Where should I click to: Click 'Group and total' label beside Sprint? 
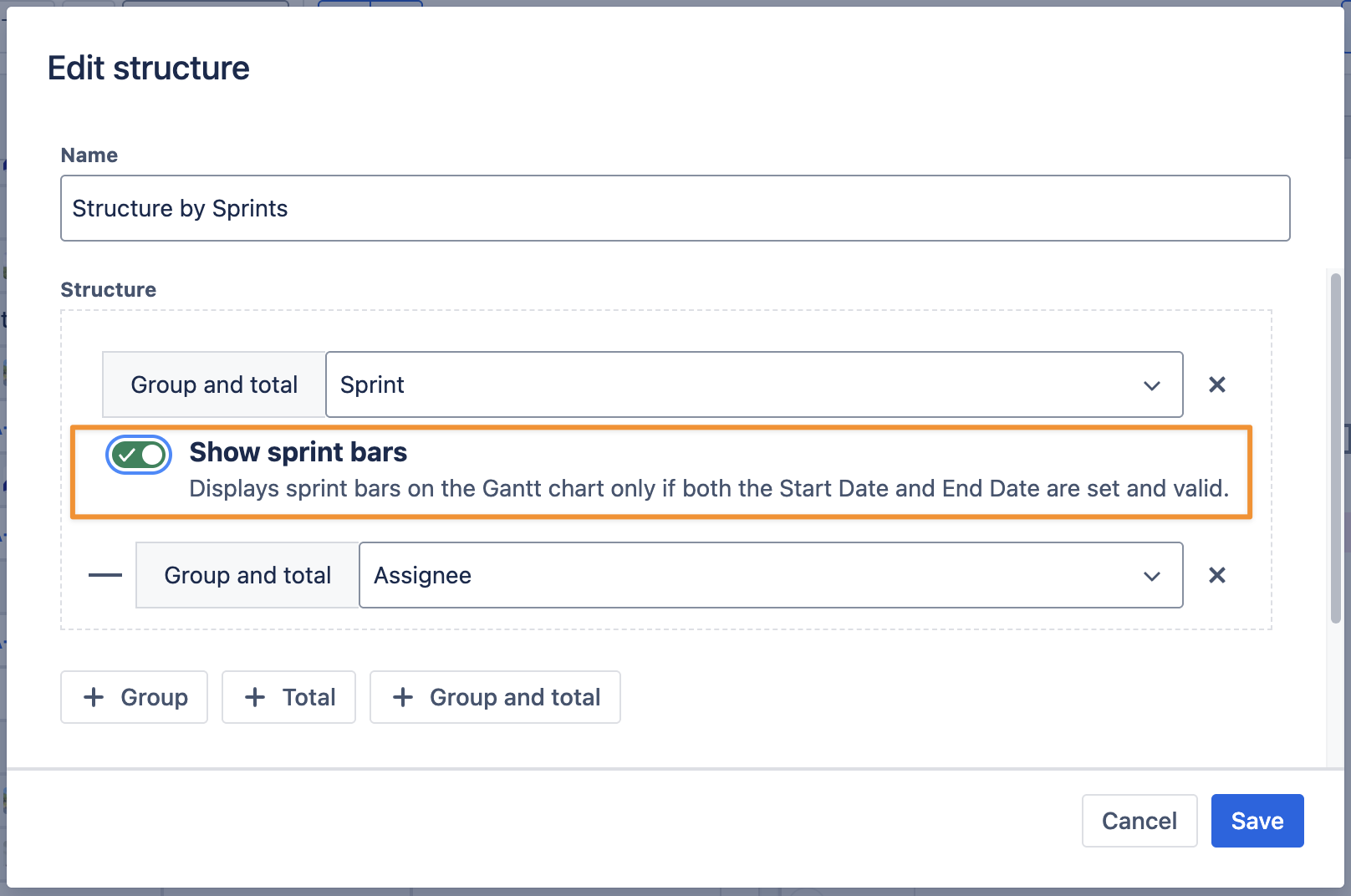214,384
